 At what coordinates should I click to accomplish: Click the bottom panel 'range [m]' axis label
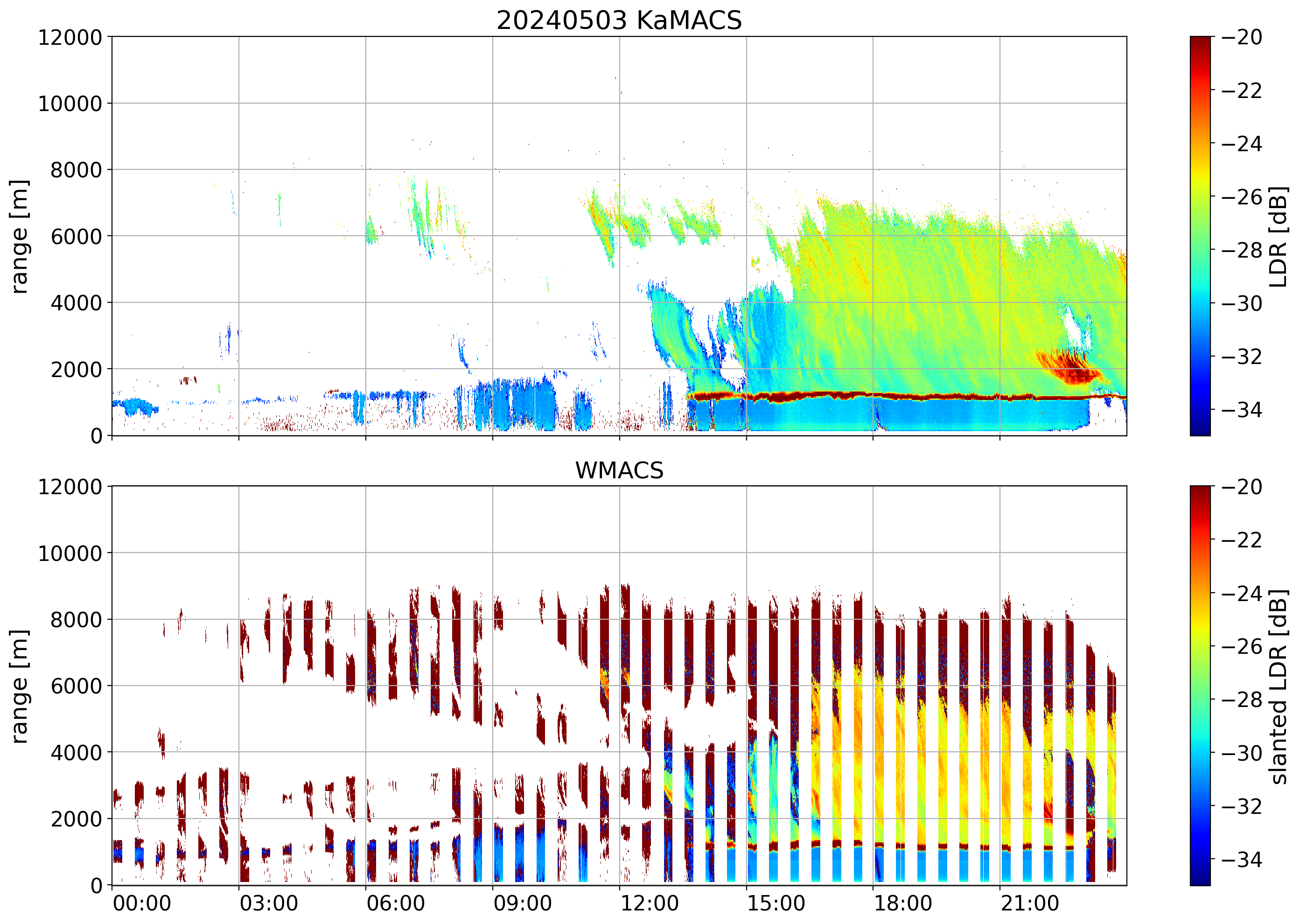click(x=19, y=686)
